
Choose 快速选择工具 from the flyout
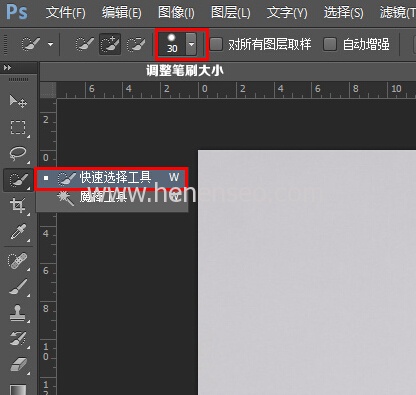(111, 178)
